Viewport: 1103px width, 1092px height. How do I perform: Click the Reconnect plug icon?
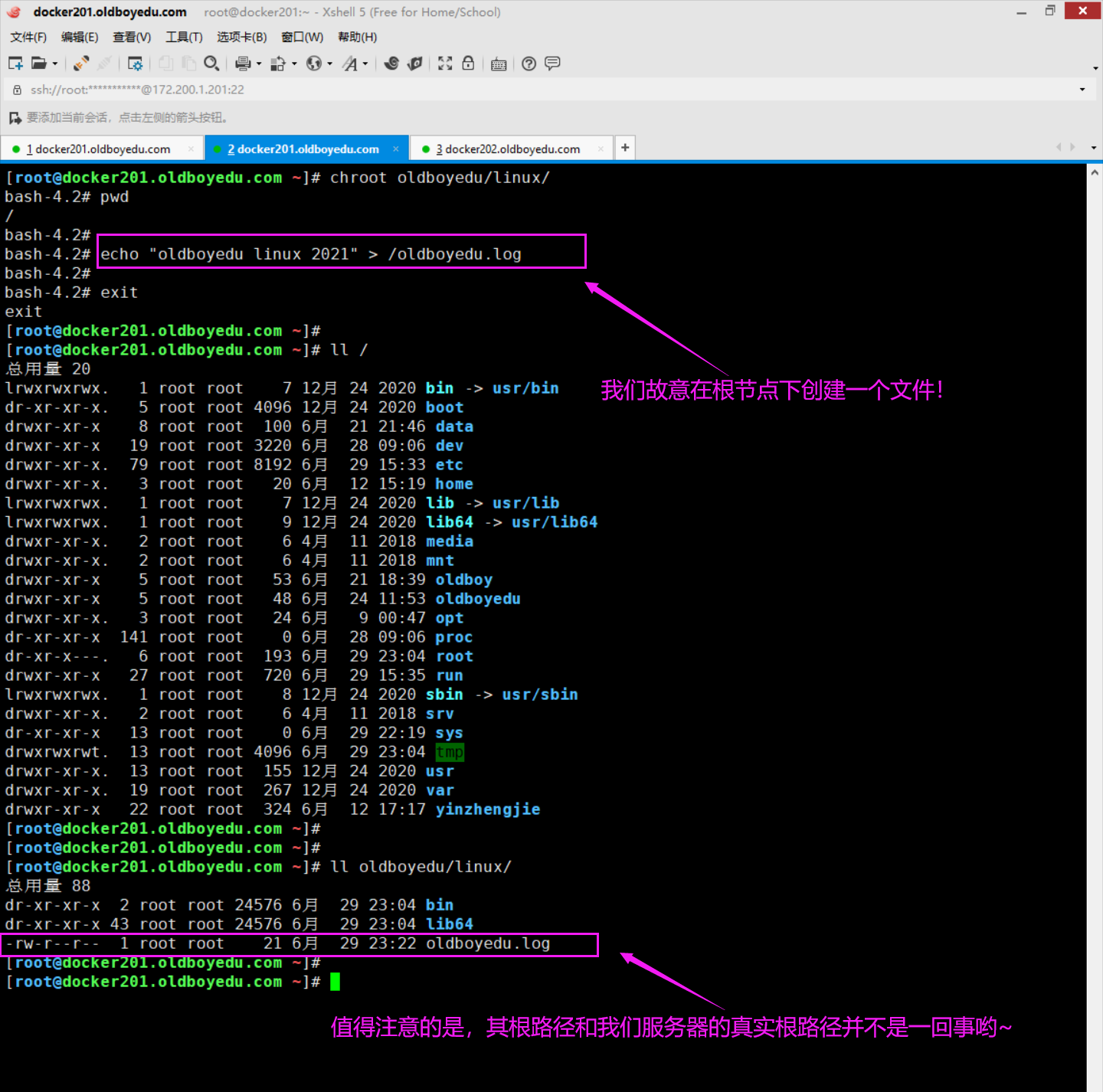(81, 64)
